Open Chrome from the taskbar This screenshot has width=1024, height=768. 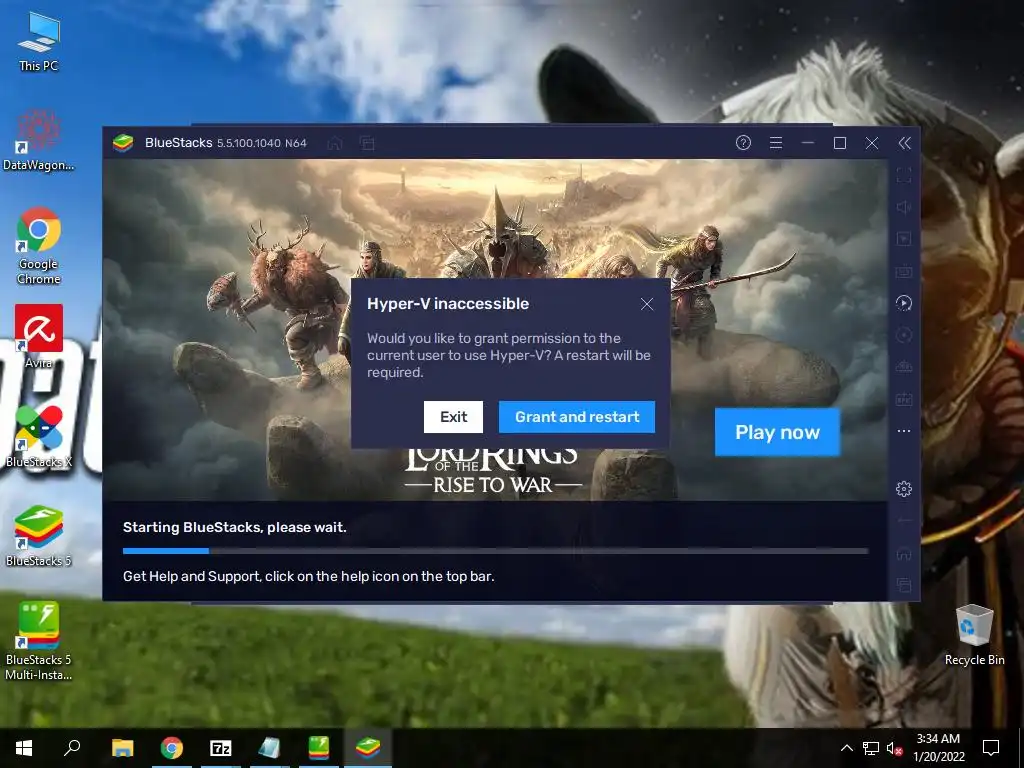(172, 748)
